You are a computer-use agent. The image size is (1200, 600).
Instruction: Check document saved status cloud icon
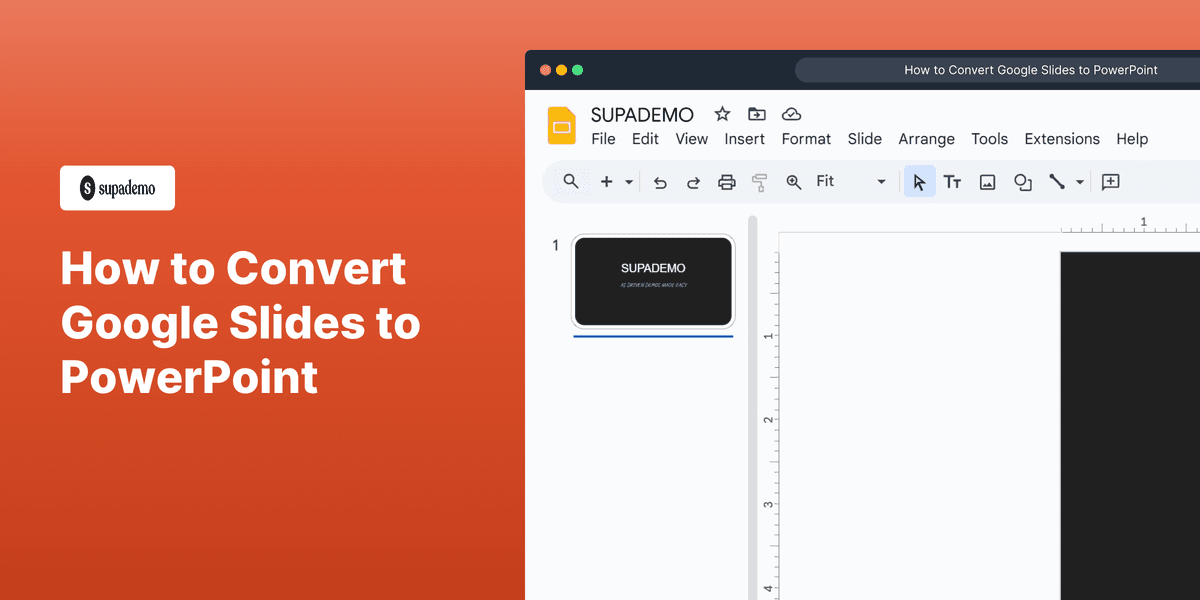(x=791, y=113)
